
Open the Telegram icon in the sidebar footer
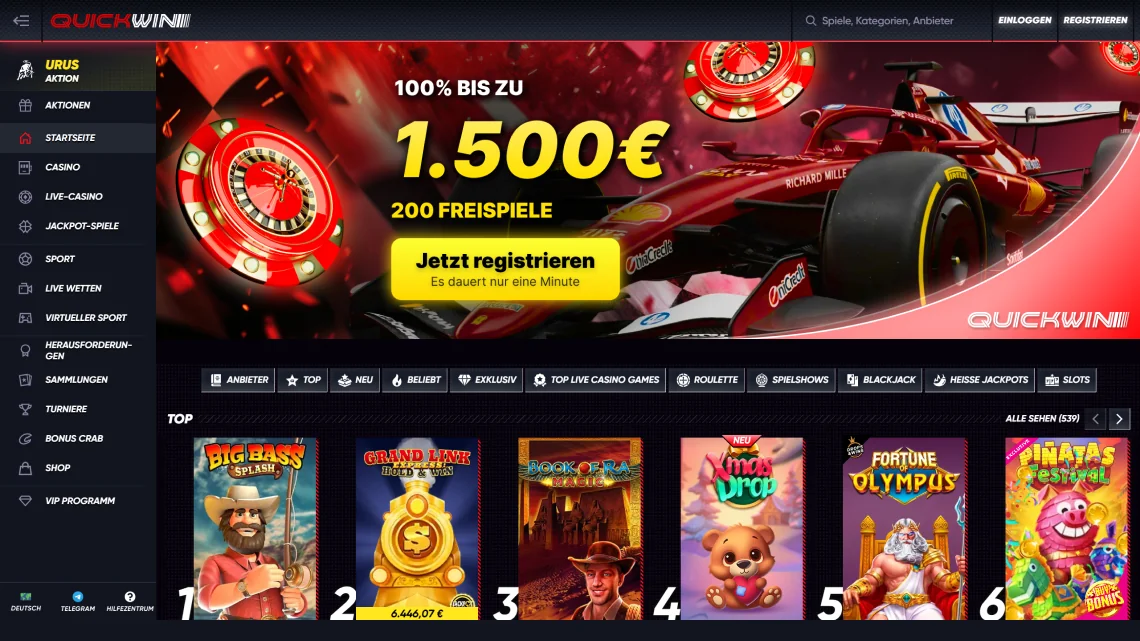(x=78, y=597)
